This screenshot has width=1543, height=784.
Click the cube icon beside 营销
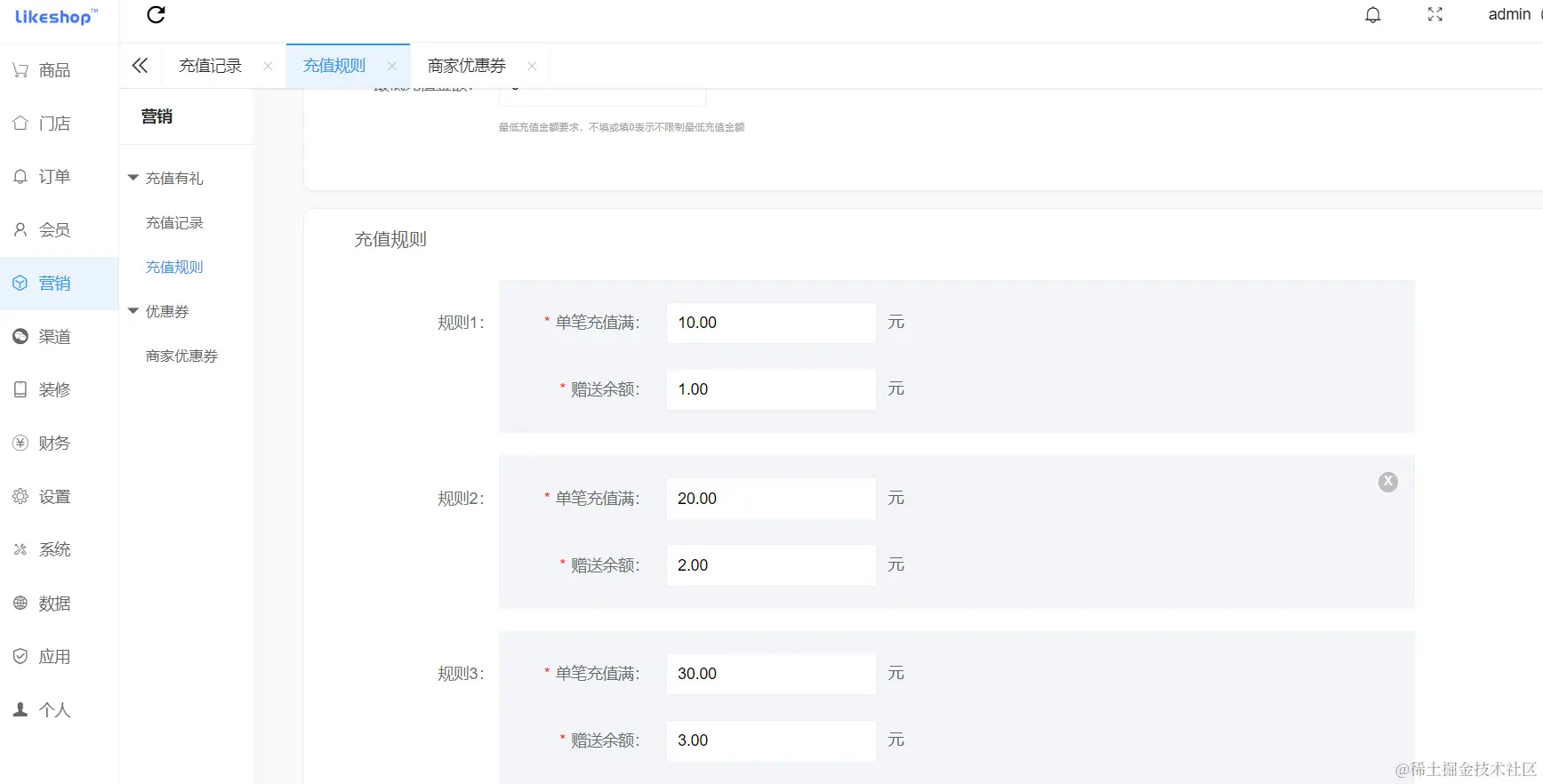(20, 284)
